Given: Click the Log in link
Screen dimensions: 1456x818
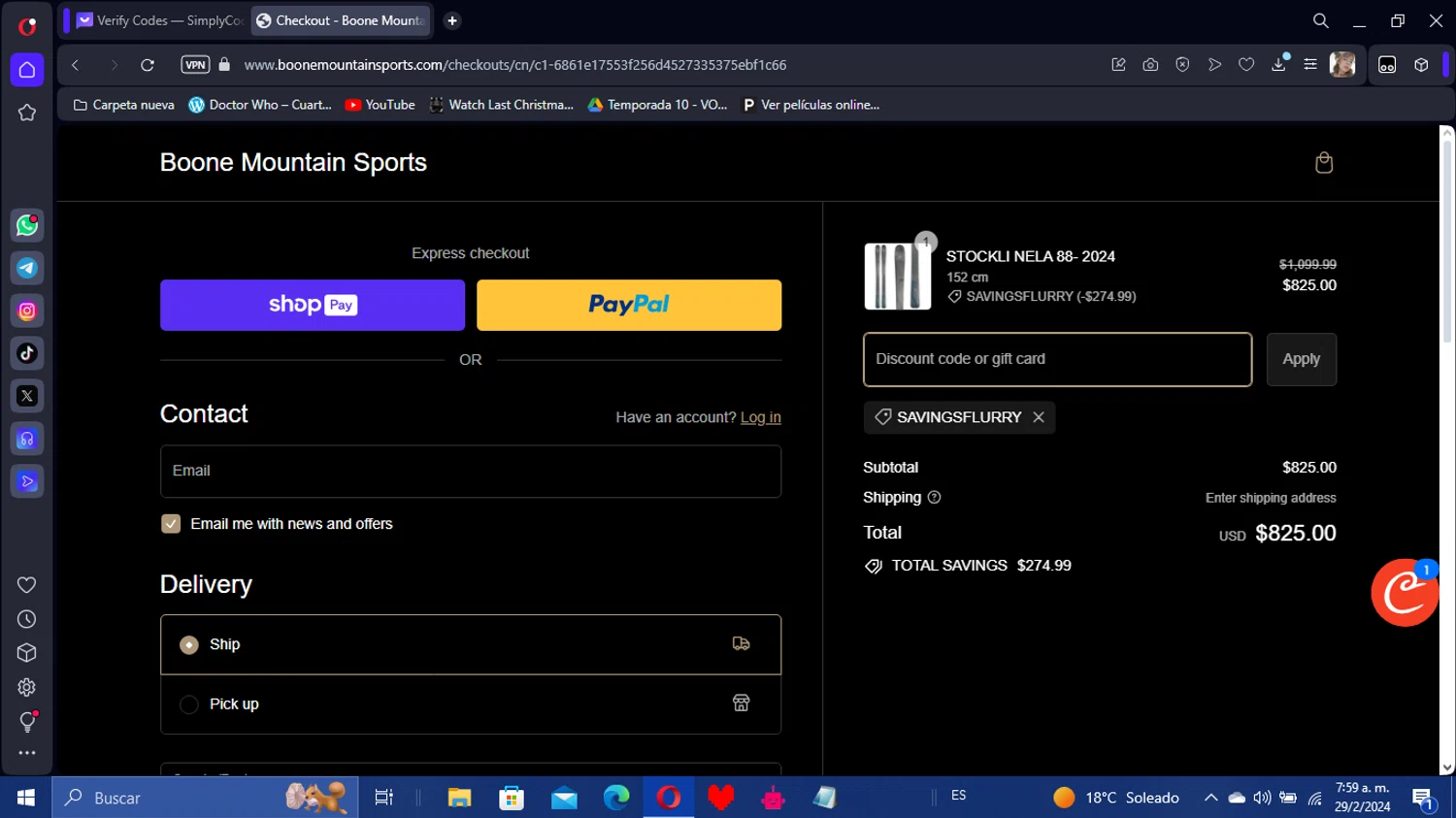Looking at the screenshot, I should coord(761,417).
